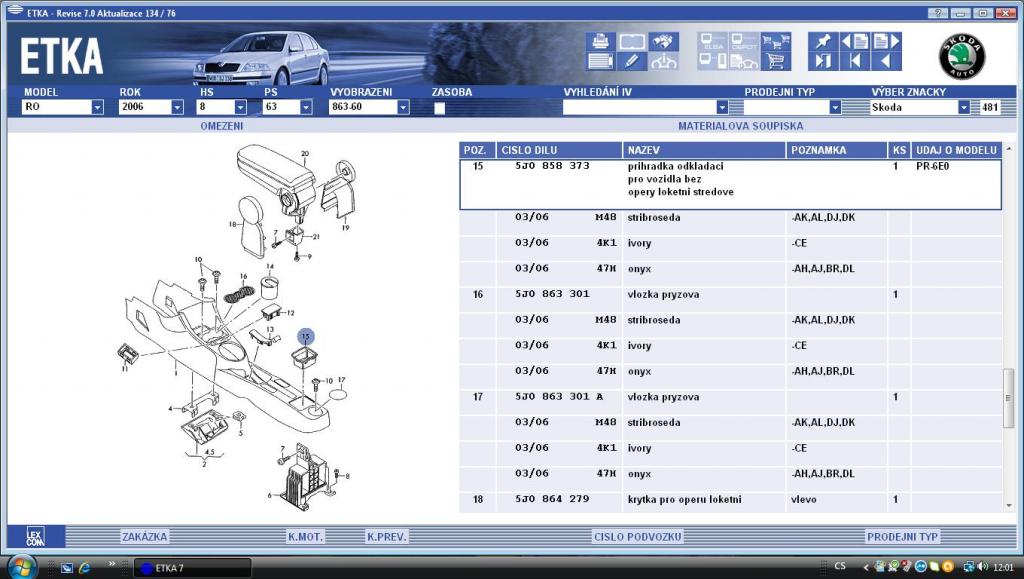The width and height of the screenshot is (1024, 579).
Task: Open the ROK year dropdown
Action: (x=177, y=107)
